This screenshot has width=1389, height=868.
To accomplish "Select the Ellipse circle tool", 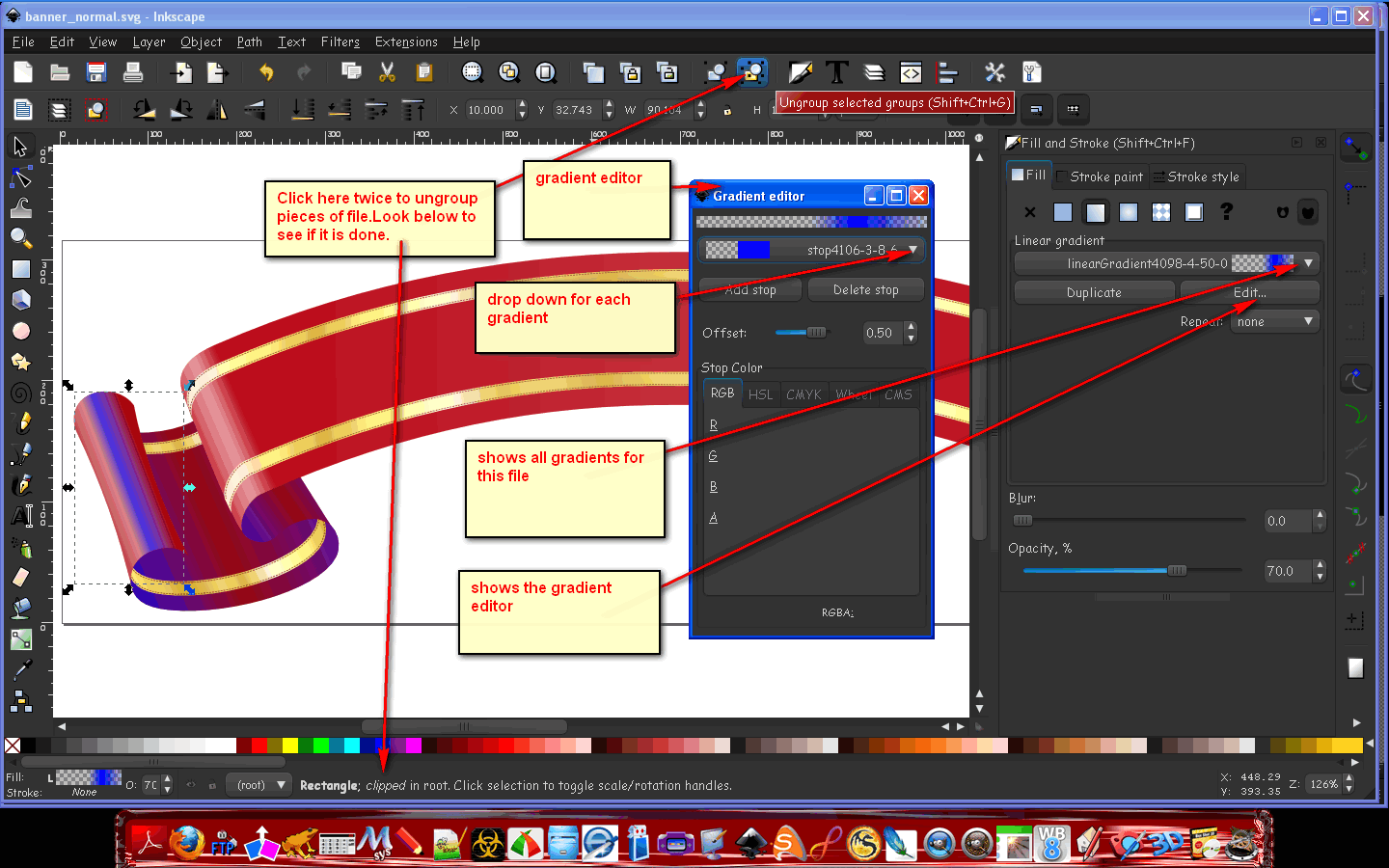I will point(20,331).
